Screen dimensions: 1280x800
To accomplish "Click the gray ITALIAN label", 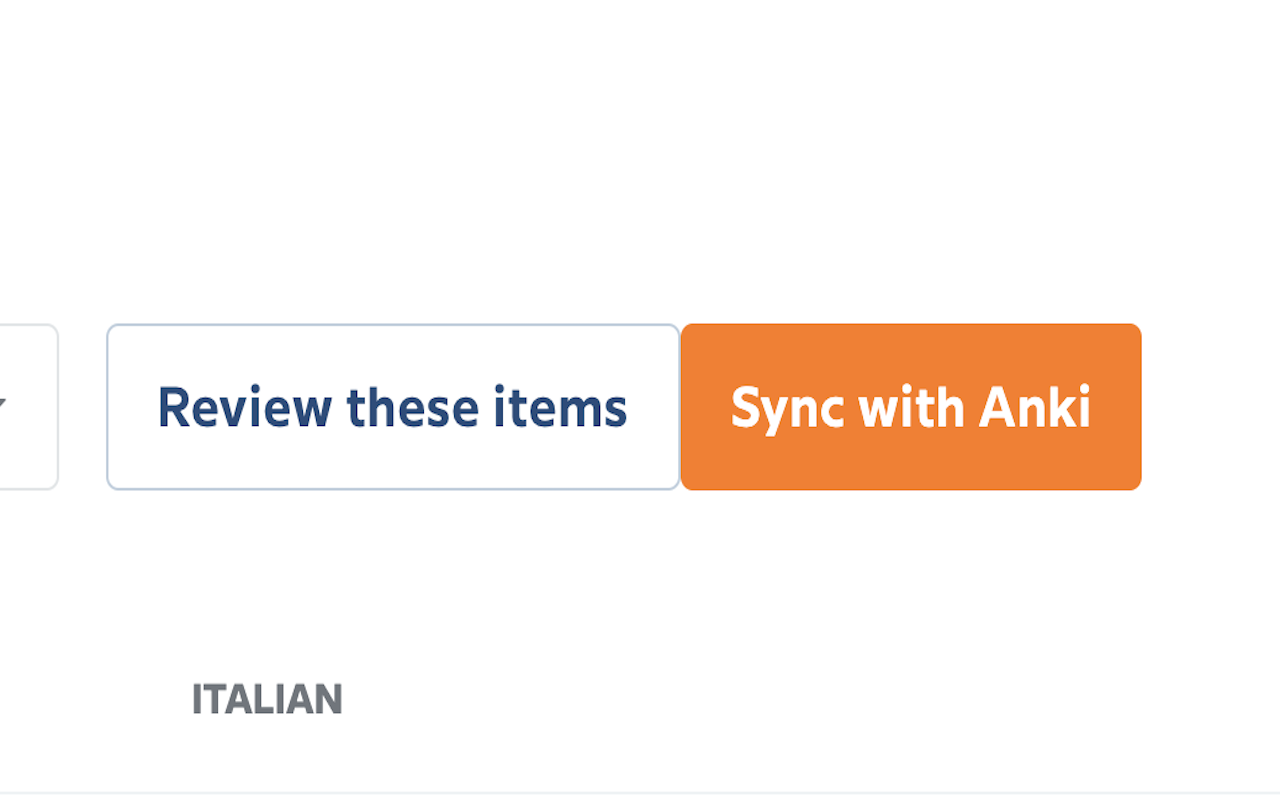I will pyautogui.click(x=267, y=699).
